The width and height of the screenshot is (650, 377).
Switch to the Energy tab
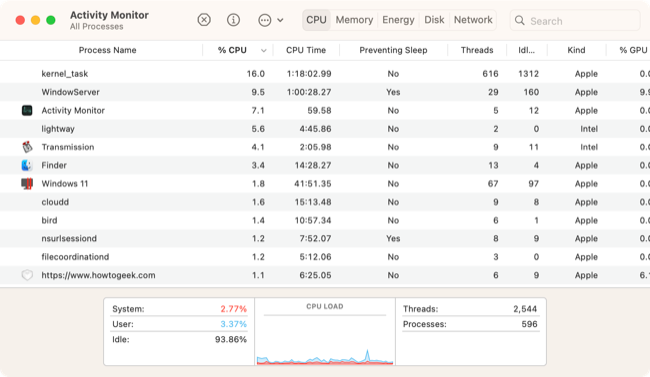click(x=398, y=20)
